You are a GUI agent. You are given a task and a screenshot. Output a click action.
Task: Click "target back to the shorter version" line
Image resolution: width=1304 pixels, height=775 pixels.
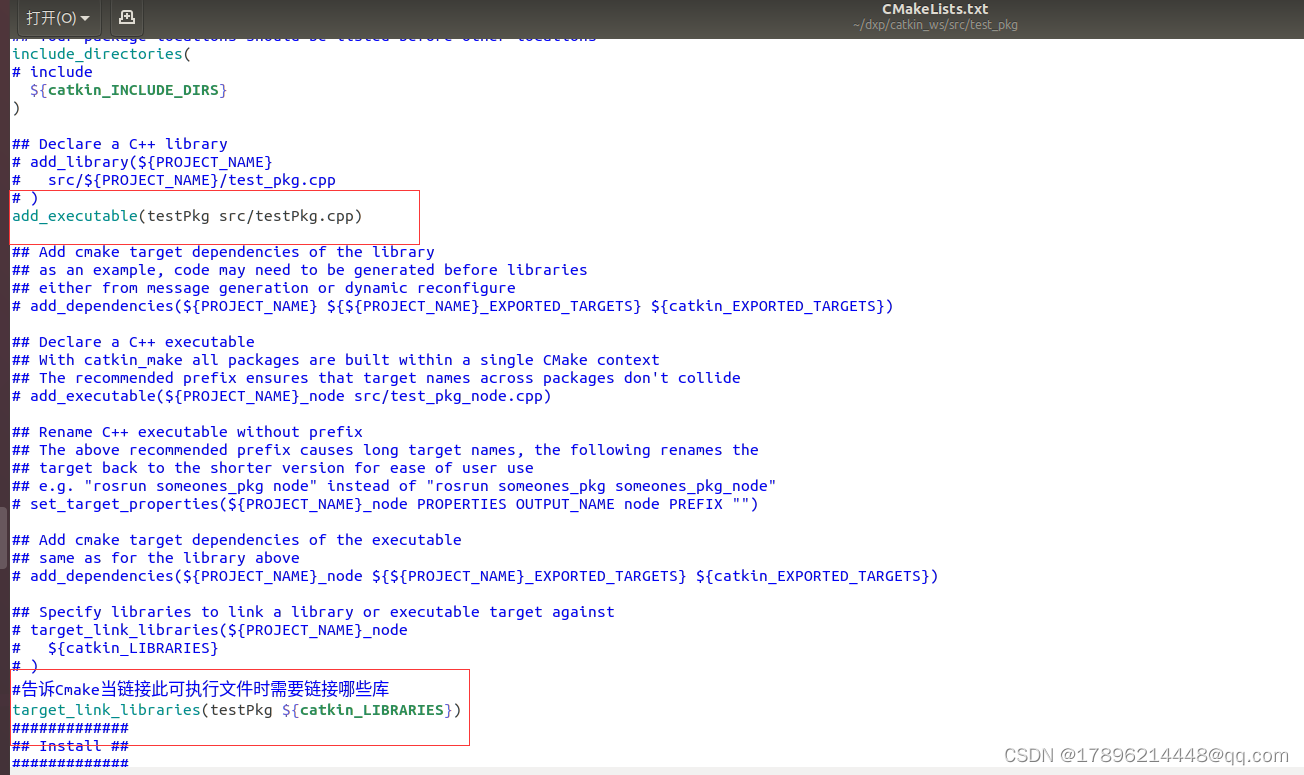point(273,468)
